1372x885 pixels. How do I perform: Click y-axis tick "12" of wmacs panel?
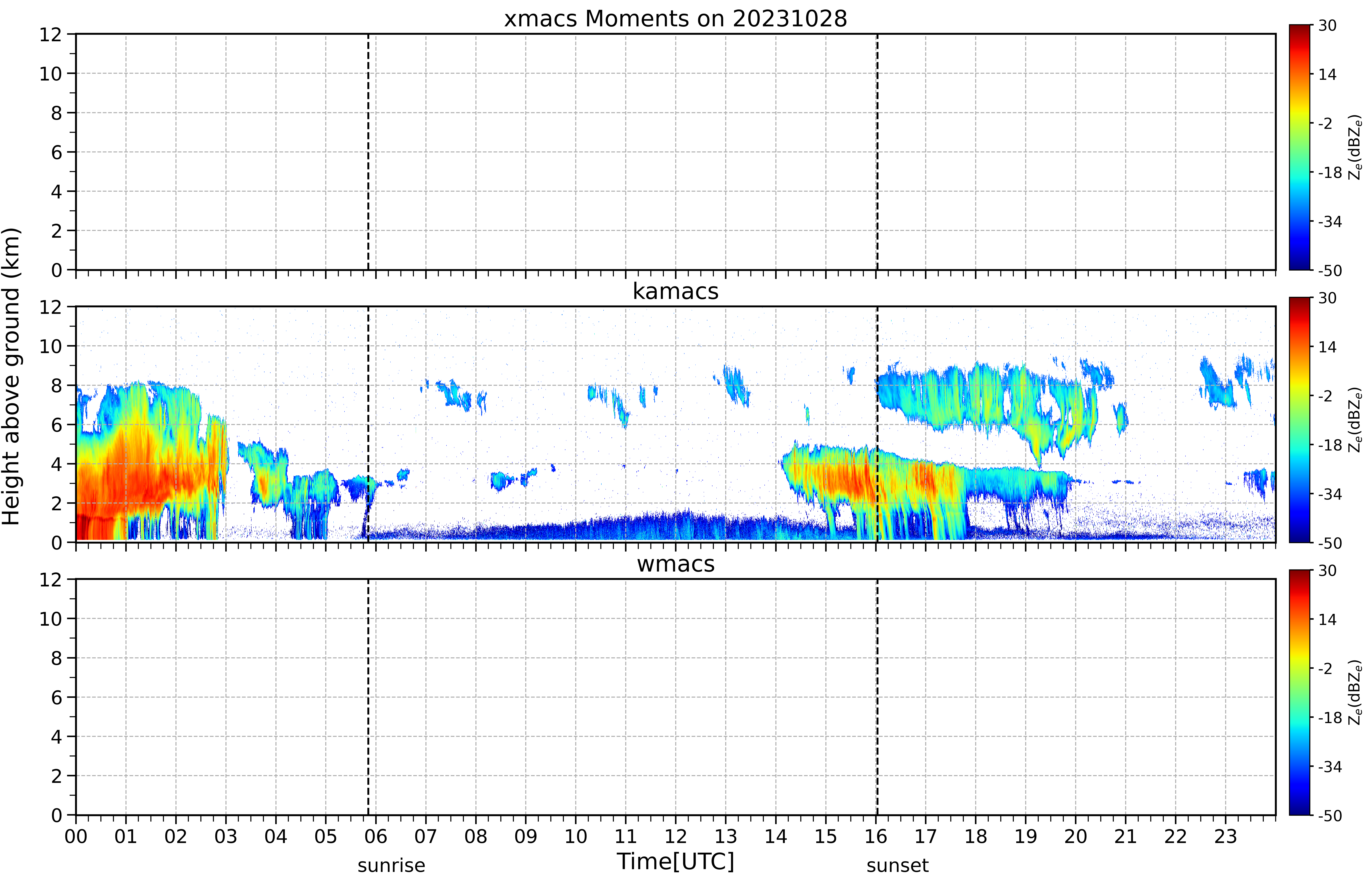pyautogui.click(x=51, y=579)
